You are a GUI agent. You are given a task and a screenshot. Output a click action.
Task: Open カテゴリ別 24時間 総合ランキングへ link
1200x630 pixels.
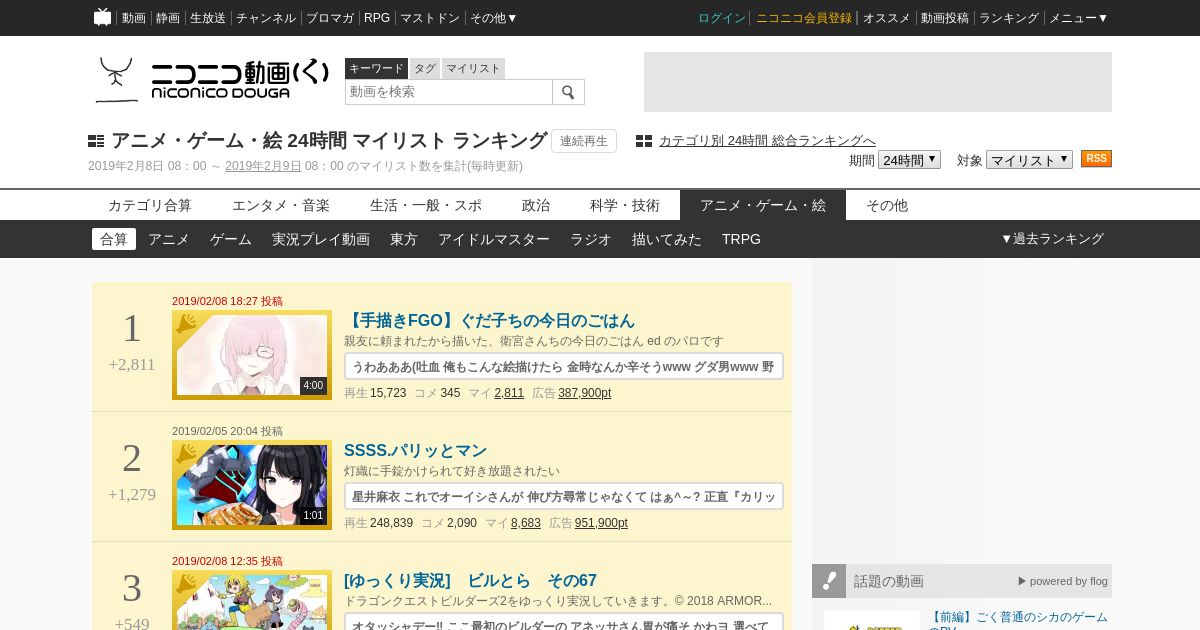tap(767, 141)
